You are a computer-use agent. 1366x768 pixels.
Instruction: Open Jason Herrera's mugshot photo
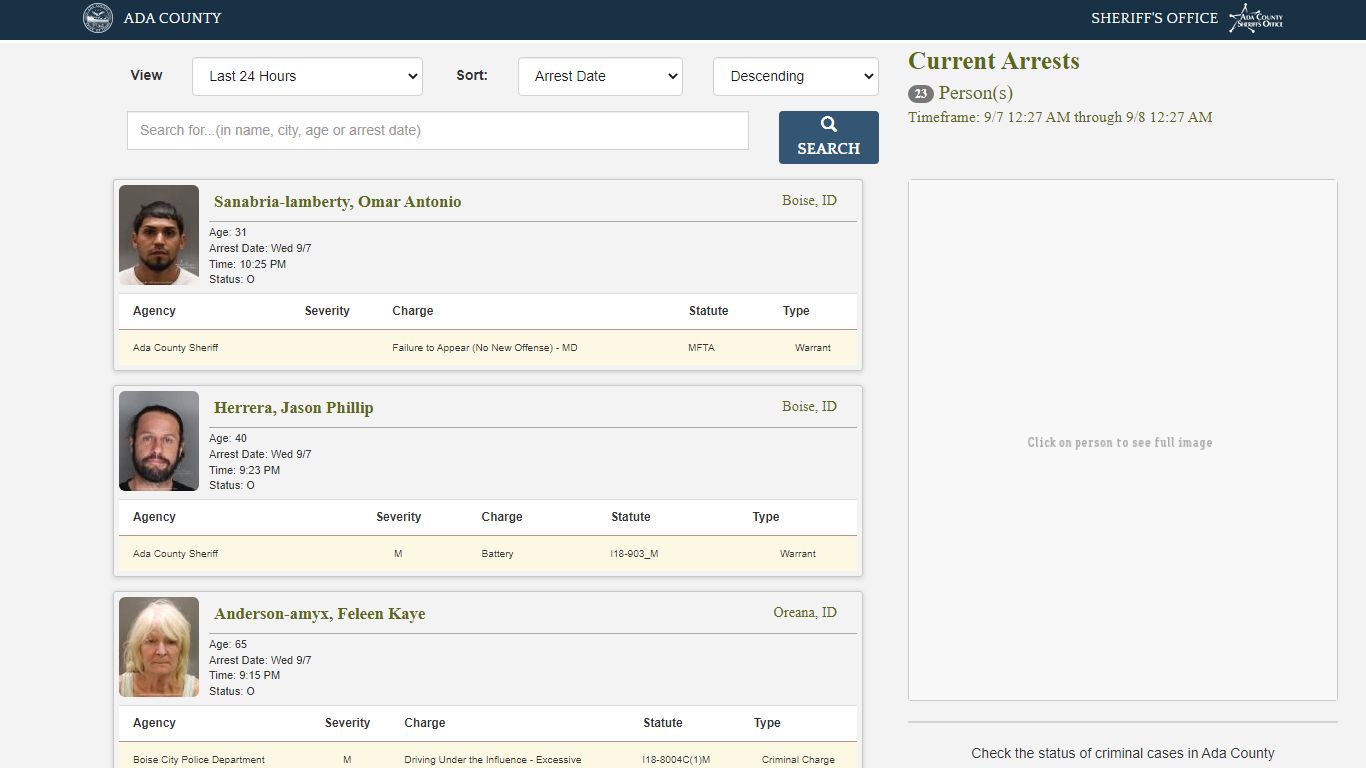coord(159,441)
